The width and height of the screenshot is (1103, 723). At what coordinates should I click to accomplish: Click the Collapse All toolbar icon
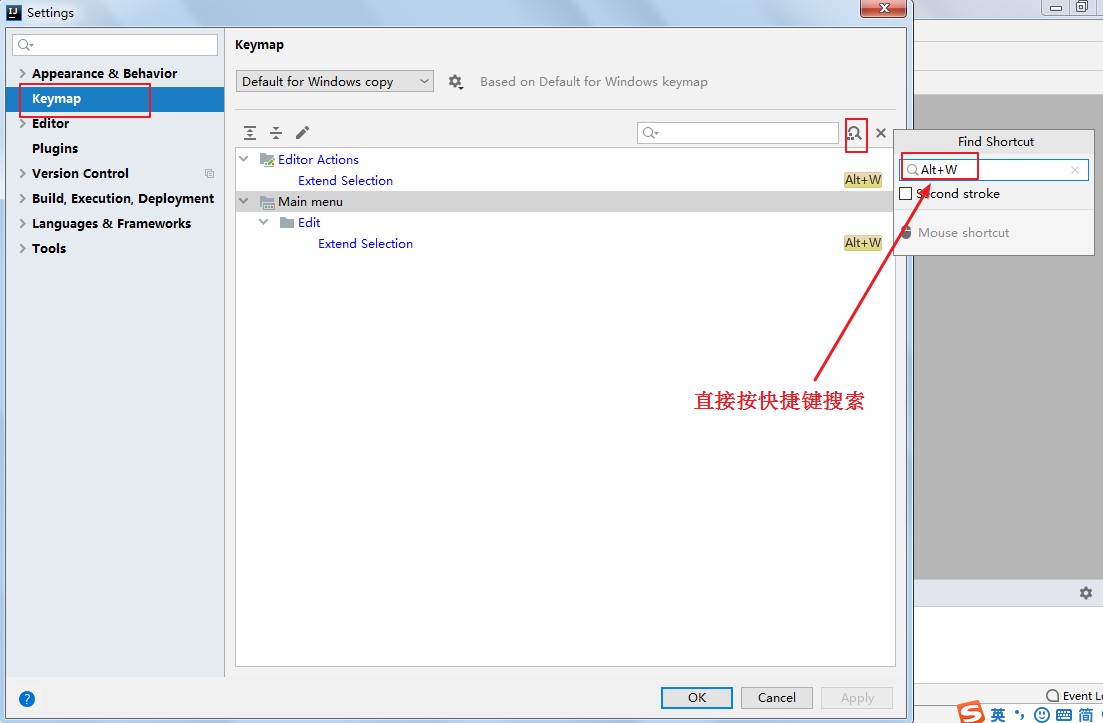pos(276,133)
